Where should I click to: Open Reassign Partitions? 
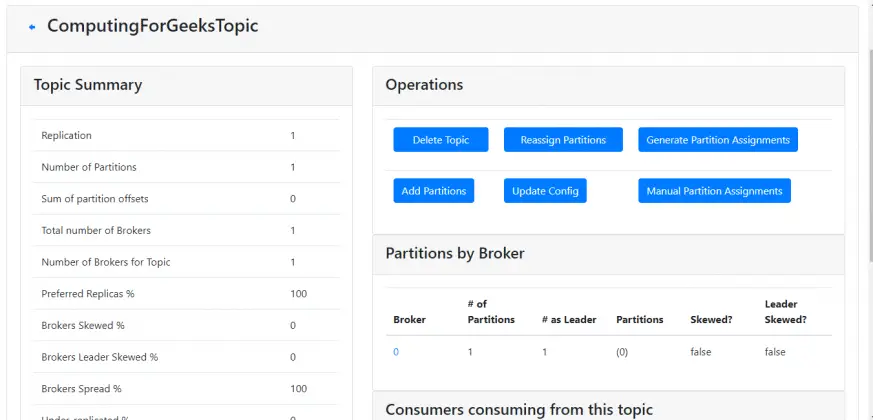563,140
